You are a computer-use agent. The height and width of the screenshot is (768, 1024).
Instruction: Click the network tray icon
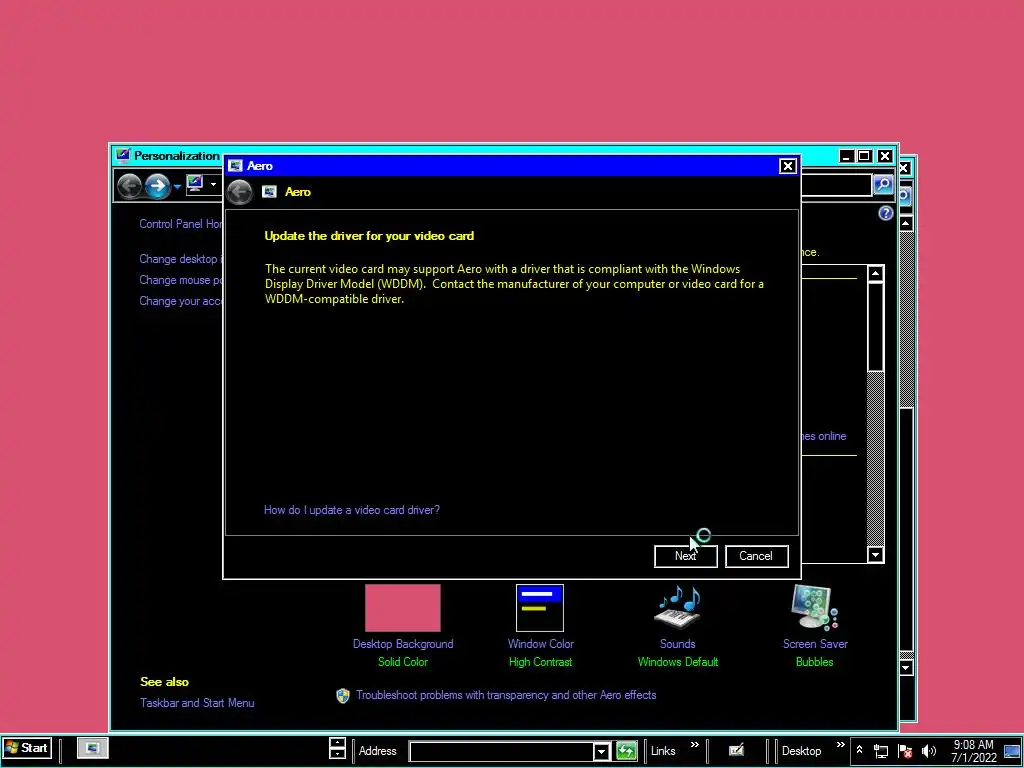(x=881, y=751)
